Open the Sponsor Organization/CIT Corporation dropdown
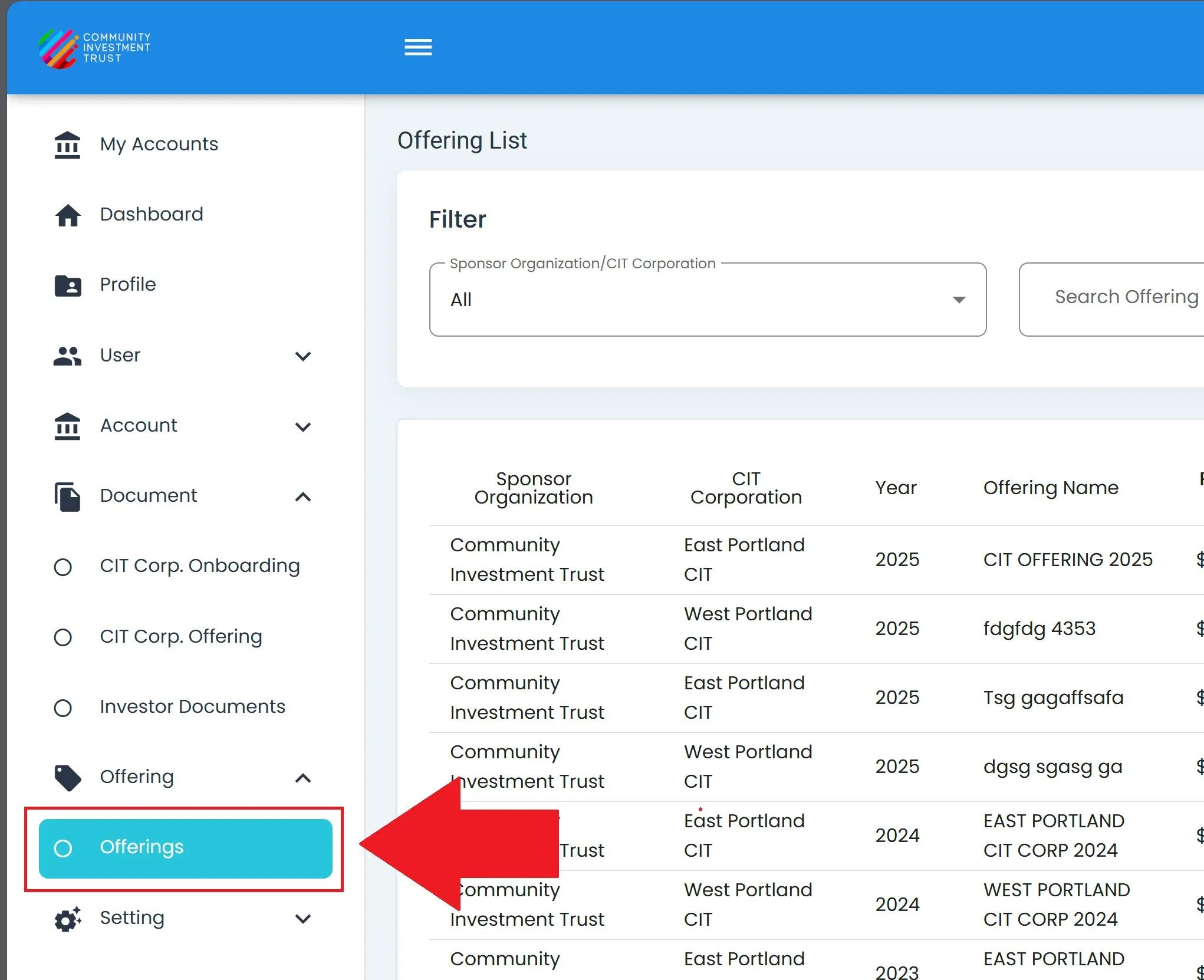This screenshot has width=1204, height=980. (708, 300)
